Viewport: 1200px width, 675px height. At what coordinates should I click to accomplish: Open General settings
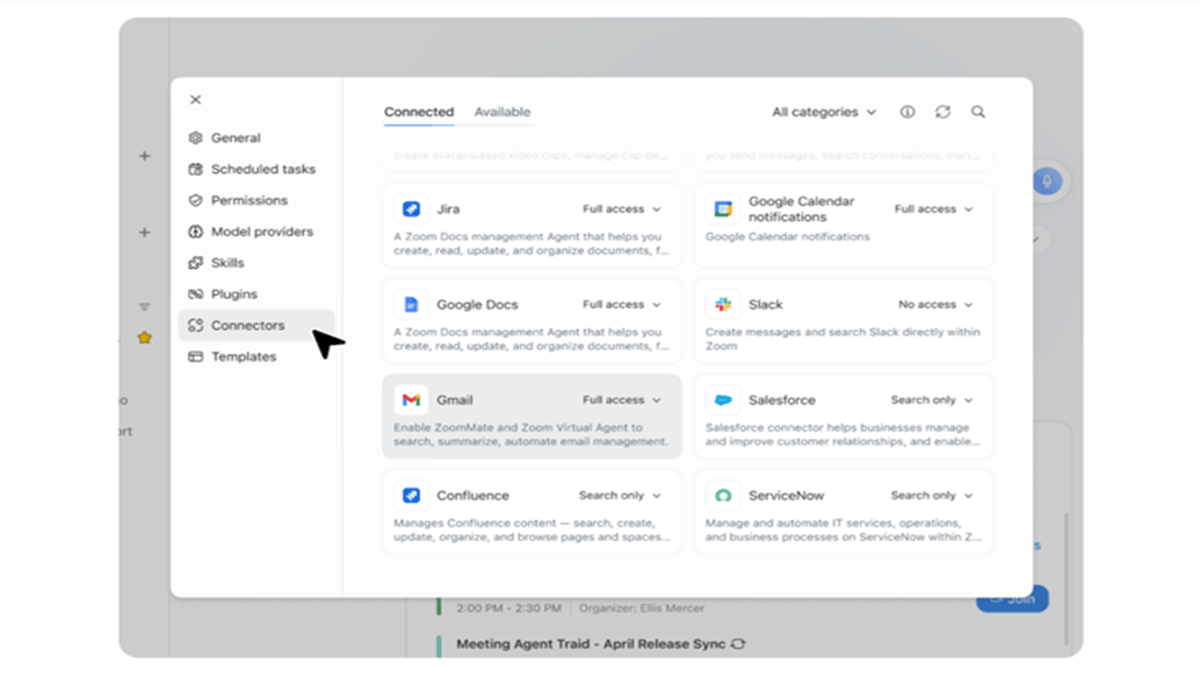pos(256,138)
